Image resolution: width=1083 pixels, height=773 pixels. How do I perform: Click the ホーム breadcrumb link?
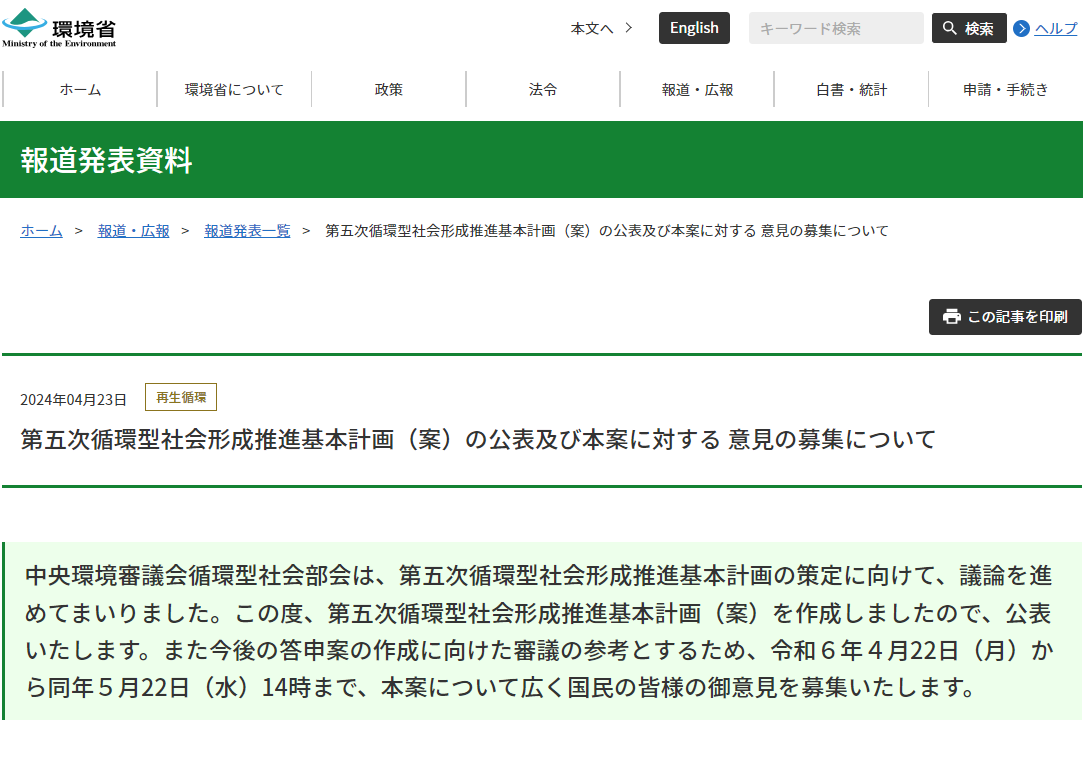41,231
